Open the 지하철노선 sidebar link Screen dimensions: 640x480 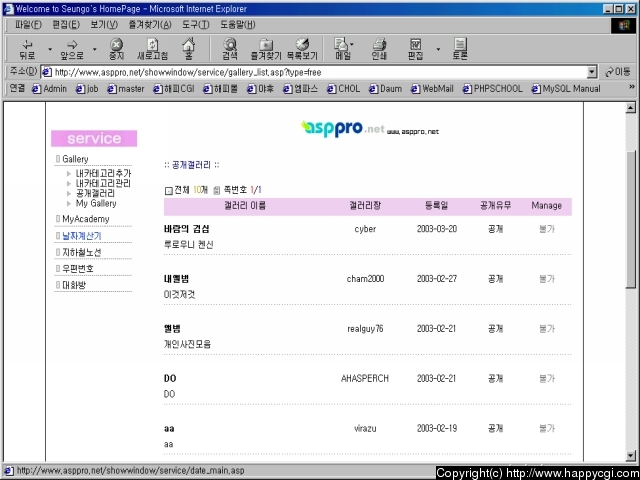82,253
